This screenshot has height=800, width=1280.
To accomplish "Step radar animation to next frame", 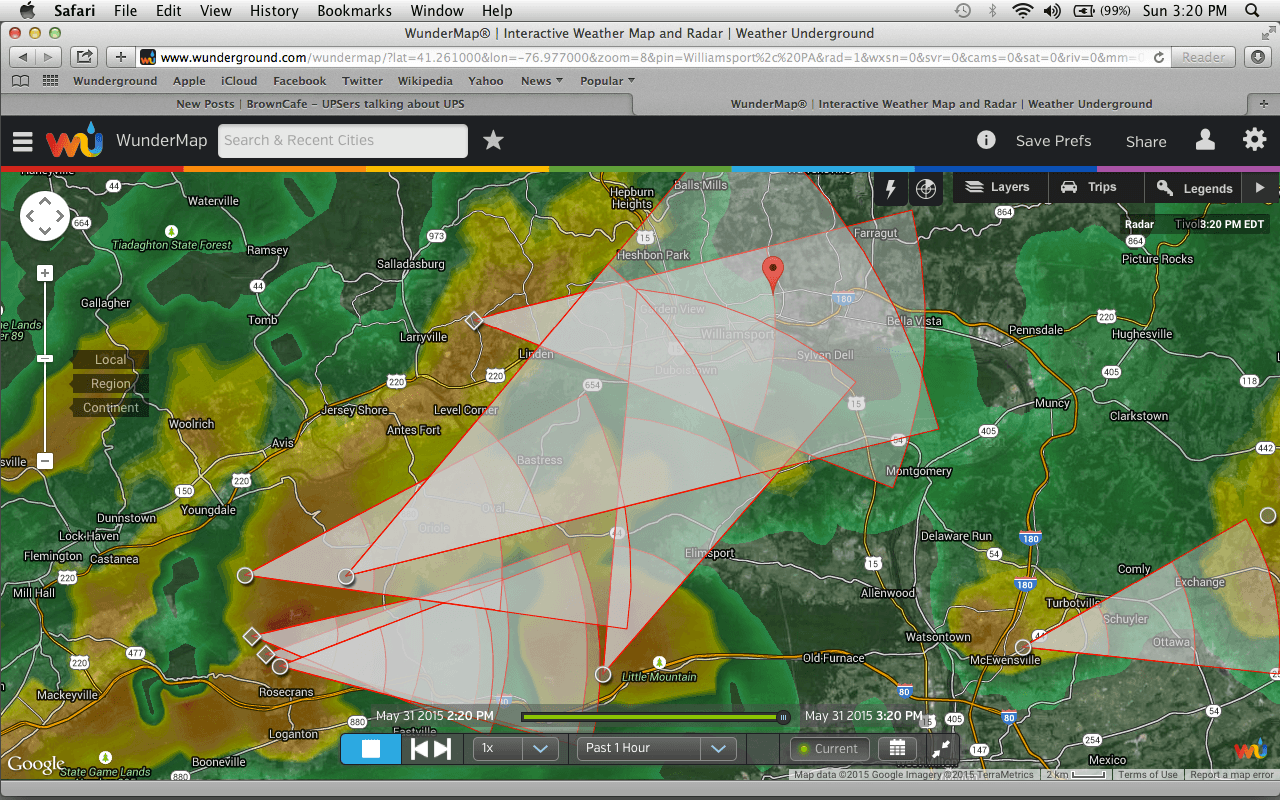I will [443, 748].
